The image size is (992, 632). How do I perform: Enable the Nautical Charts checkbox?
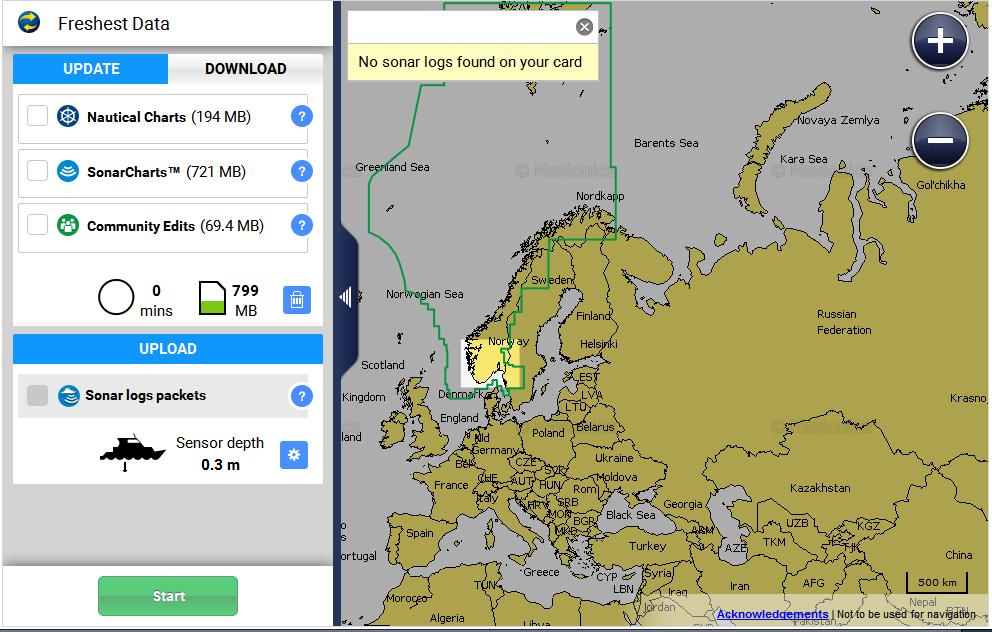37,116
